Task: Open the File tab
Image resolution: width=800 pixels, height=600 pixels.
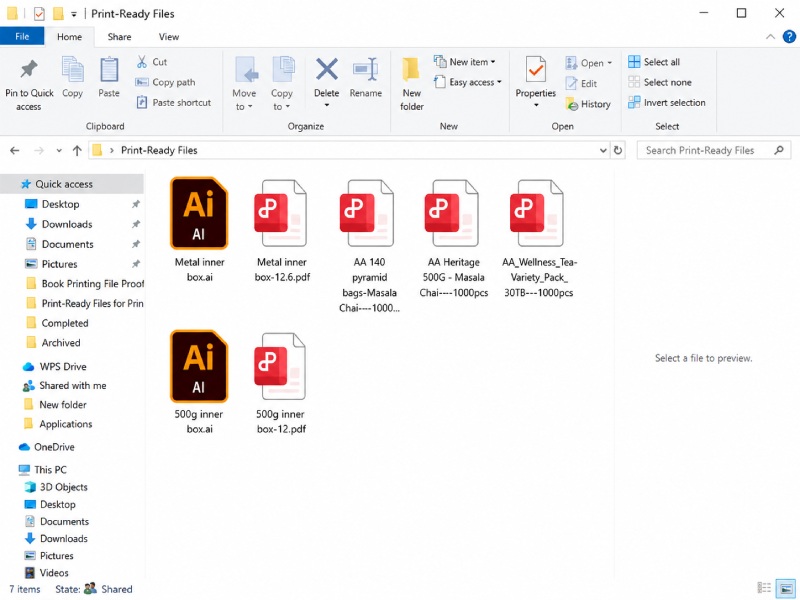Action: point(22,36)
